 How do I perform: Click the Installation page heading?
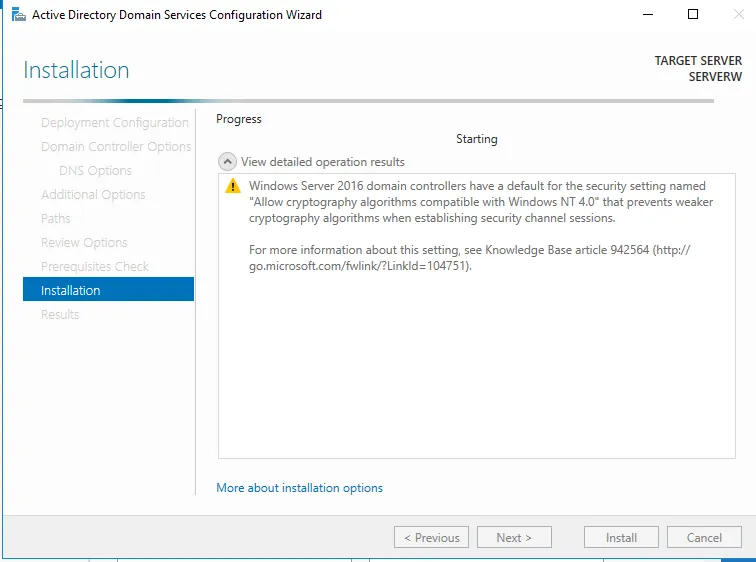point(76,70)
